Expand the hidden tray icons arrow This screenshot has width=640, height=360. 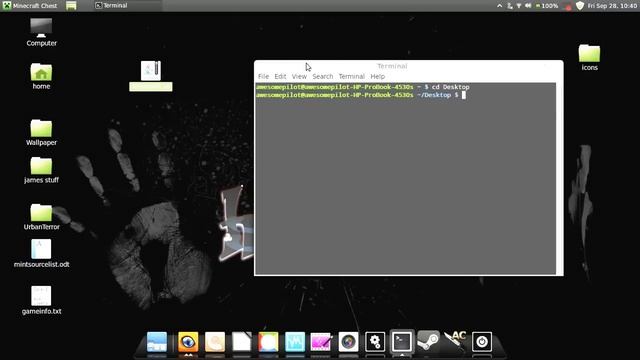pos(500,6)
